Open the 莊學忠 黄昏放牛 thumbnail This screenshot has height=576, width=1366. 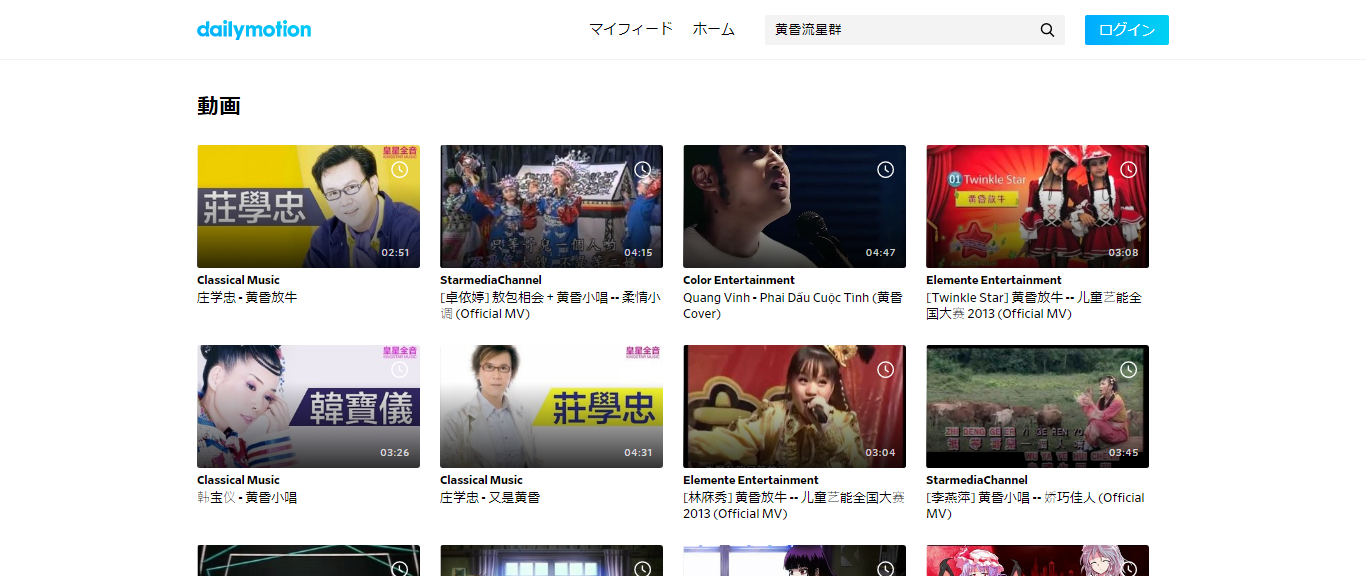click(x=308, y=206)
